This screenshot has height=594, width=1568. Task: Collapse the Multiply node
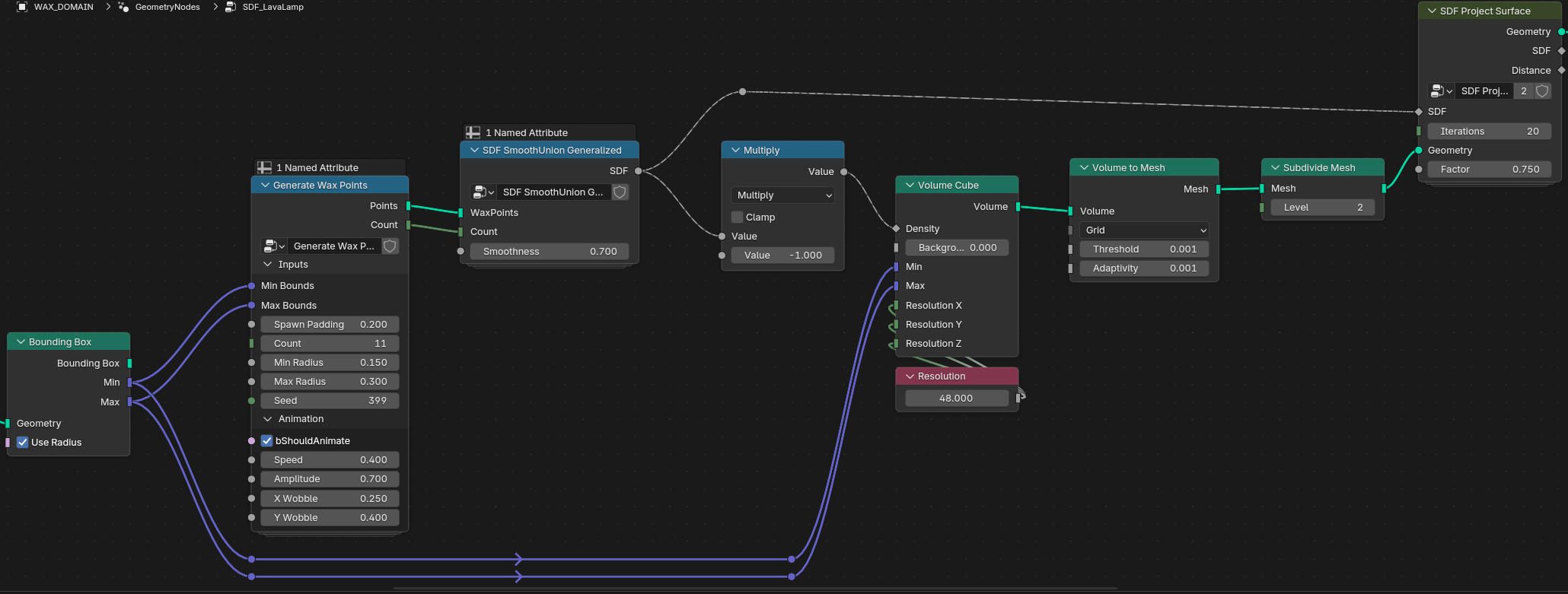click(736, 151)
